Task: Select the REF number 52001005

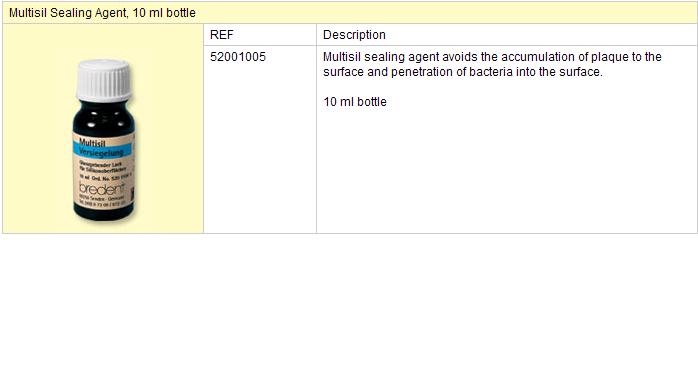Action: [238, 57]
